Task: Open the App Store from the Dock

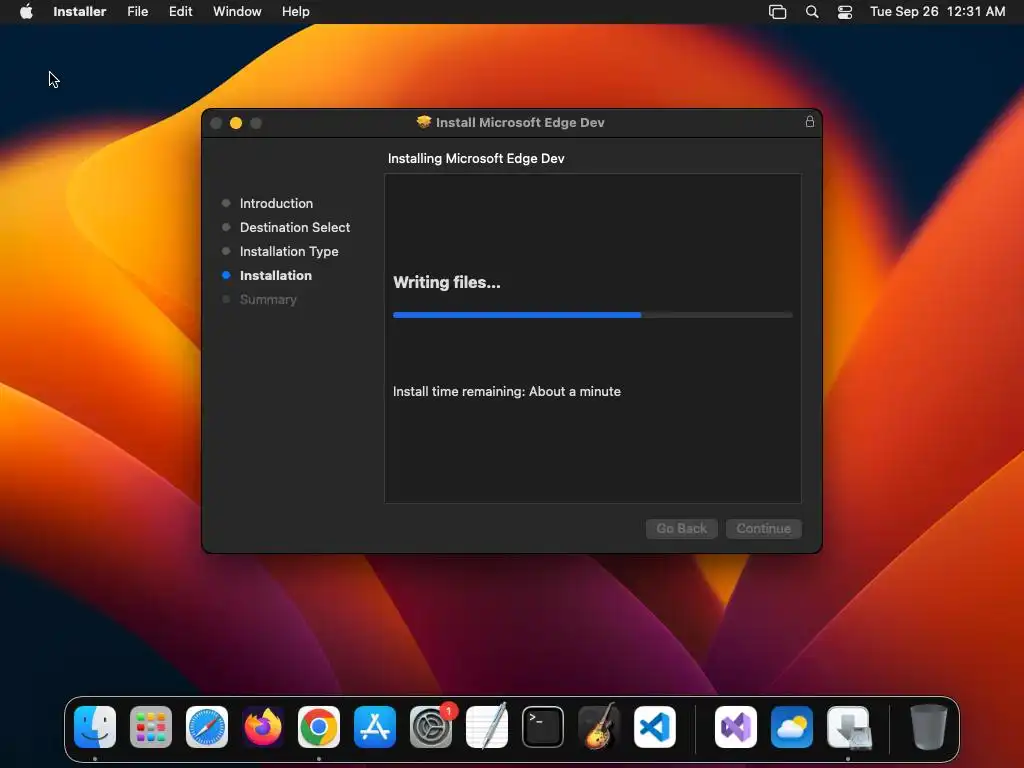Action: [x=375, y=727]
